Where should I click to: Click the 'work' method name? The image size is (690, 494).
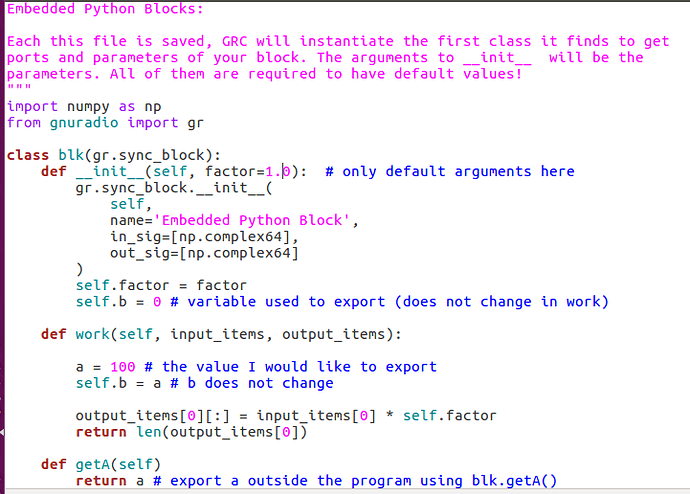(92, 334)
